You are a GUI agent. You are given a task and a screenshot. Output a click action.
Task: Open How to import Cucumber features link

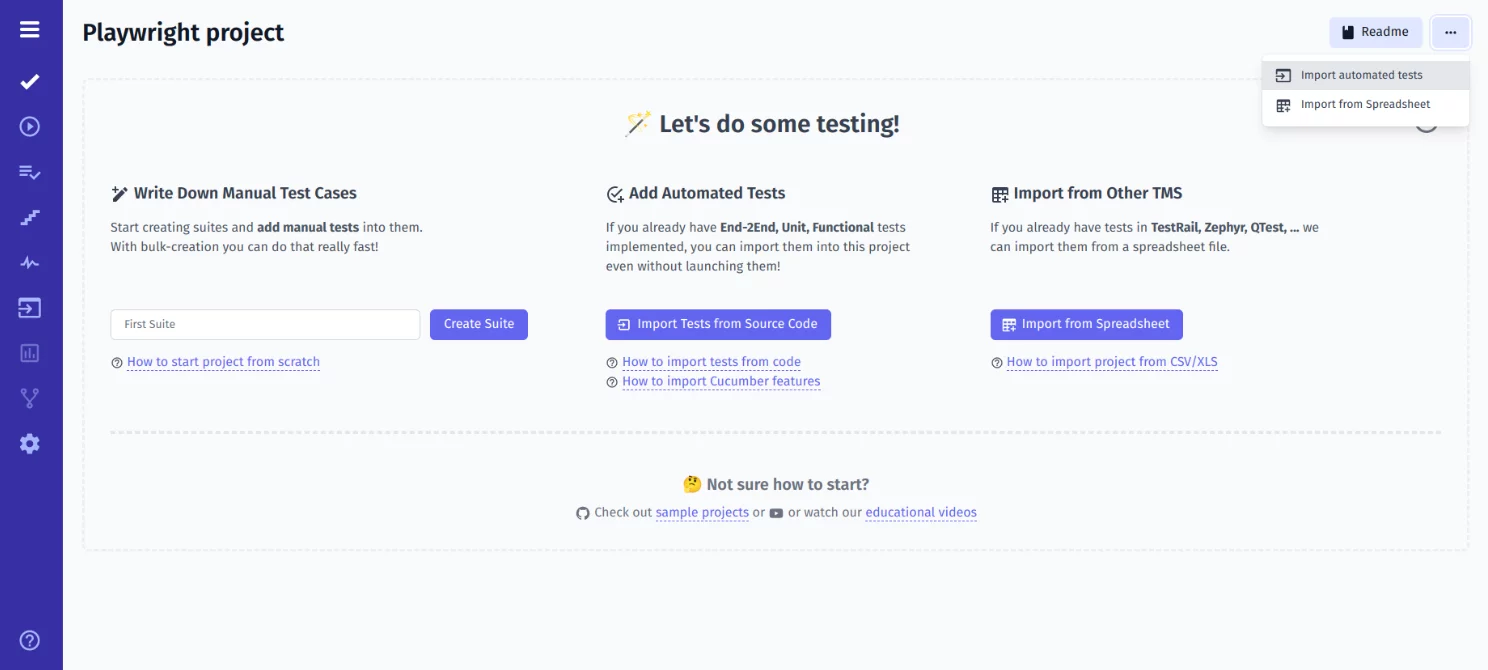click(x=721, y=381)
